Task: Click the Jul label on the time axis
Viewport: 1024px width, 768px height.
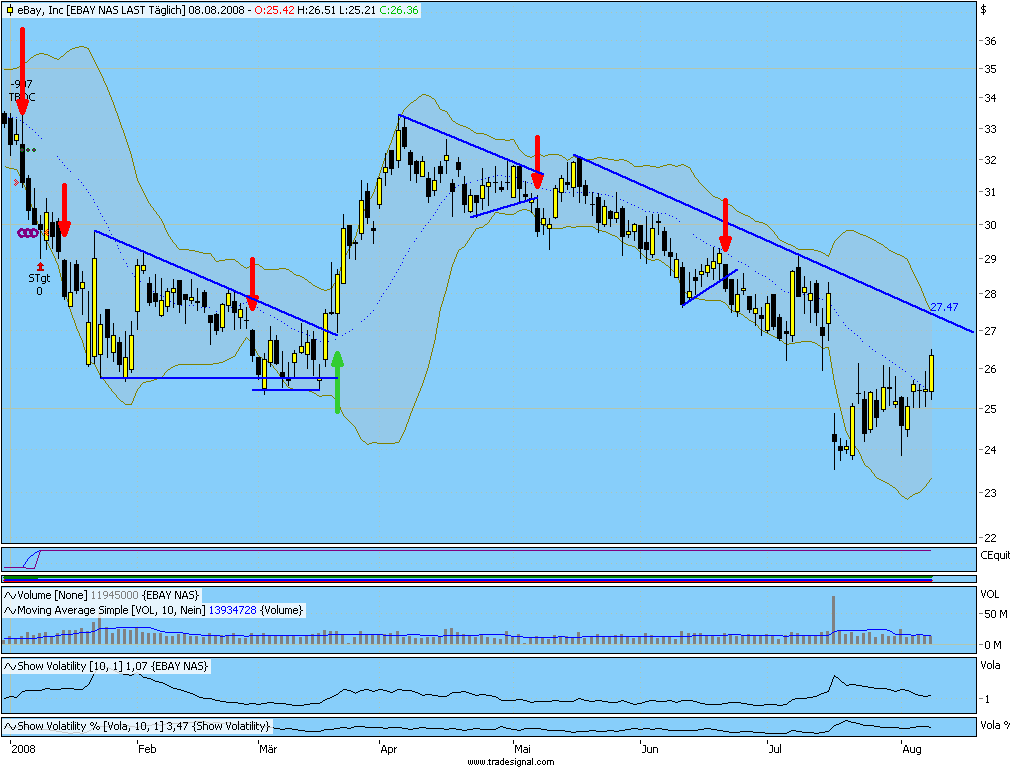Action: [775, 748]
